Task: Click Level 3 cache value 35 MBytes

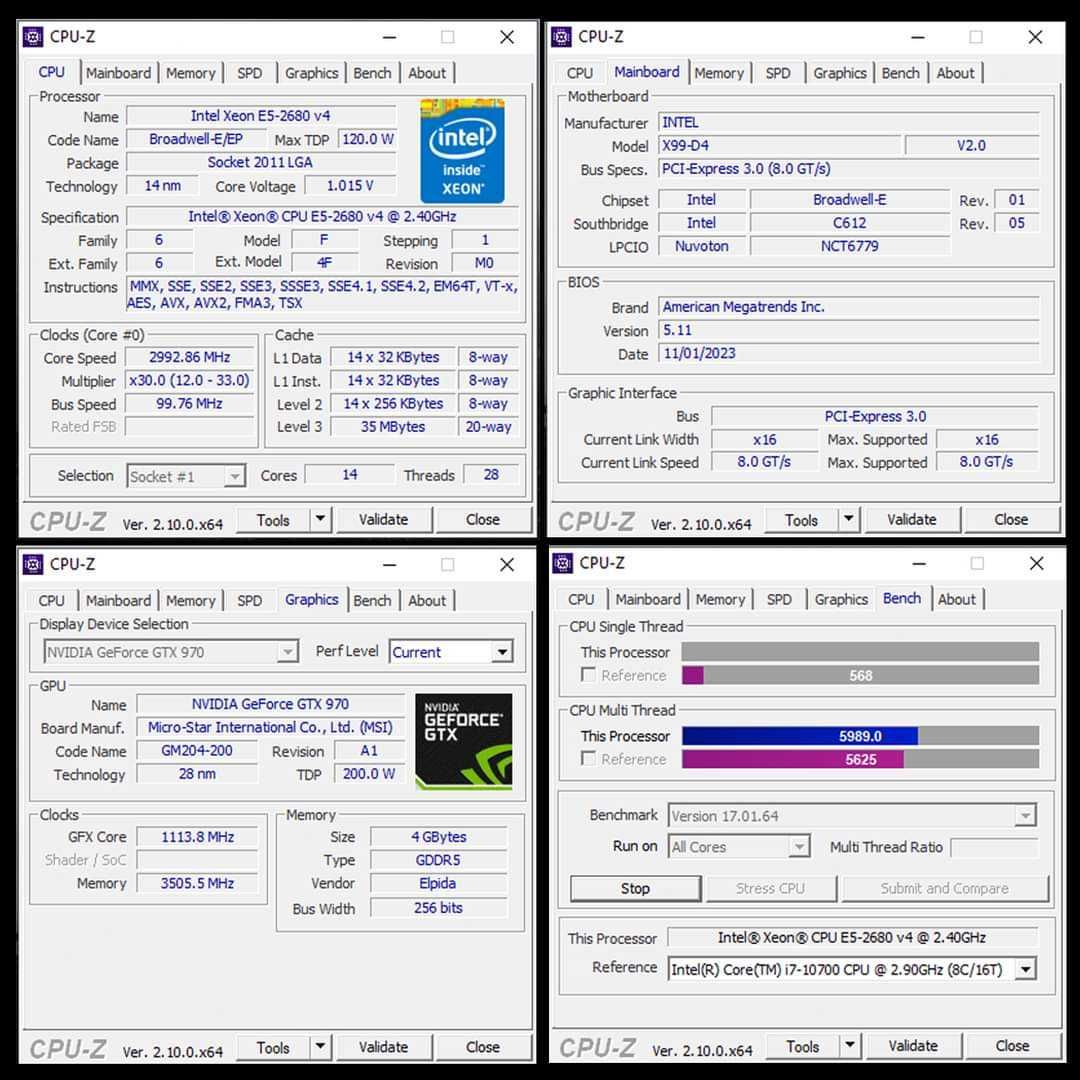Action: 393,427
